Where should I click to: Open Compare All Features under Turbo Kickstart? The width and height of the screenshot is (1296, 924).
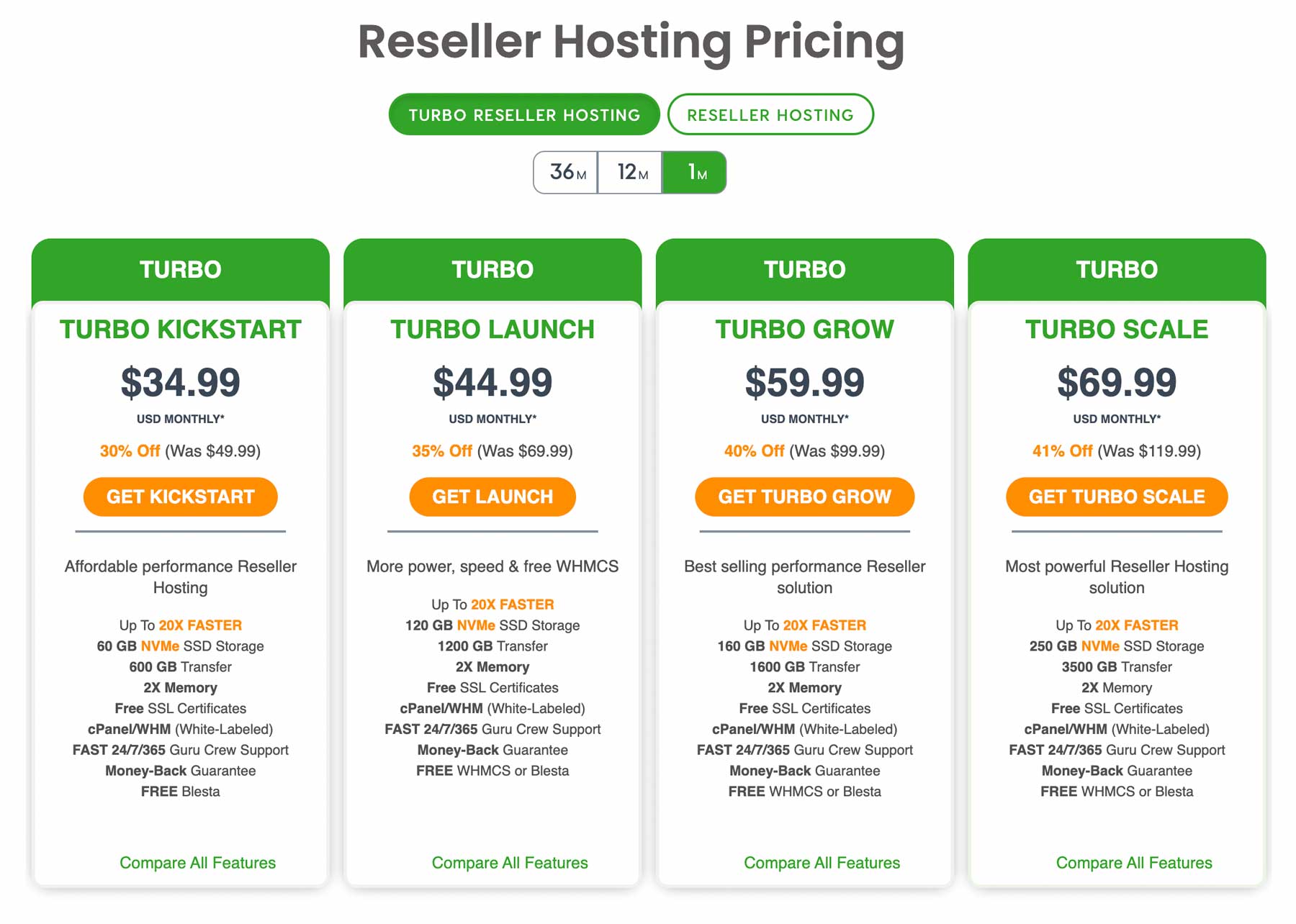pos(197,862)
